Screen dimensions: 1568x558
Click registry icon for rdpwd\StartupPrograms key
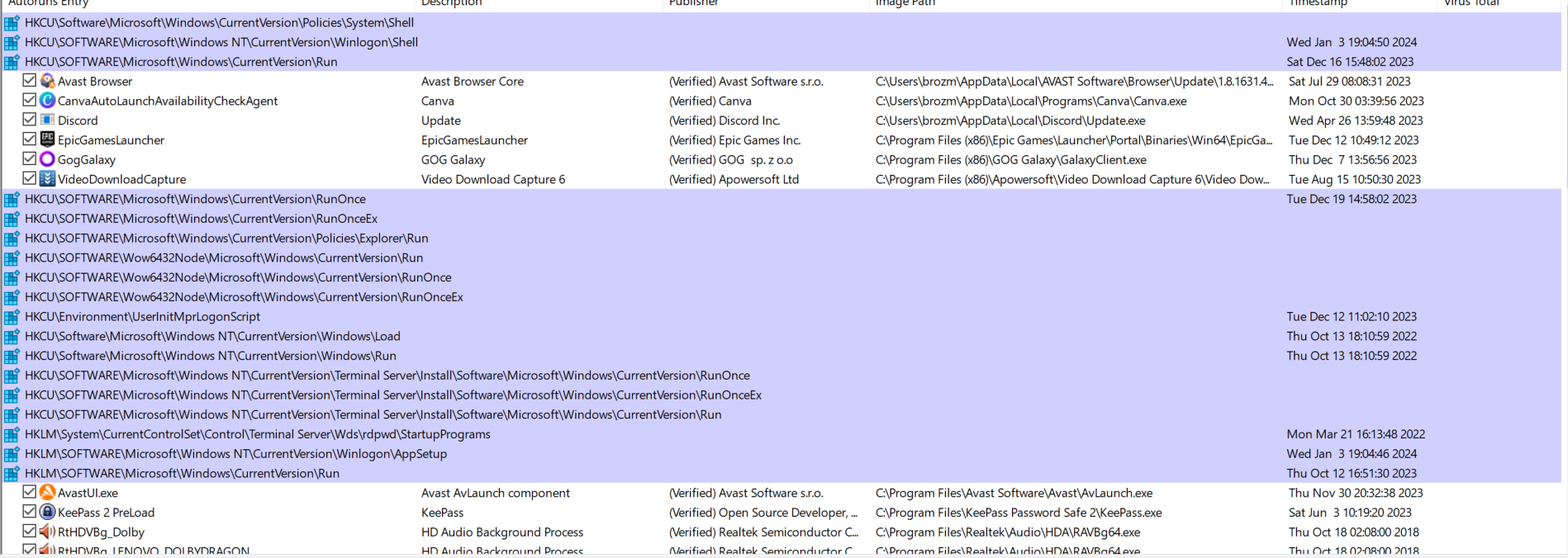(12, 434)
